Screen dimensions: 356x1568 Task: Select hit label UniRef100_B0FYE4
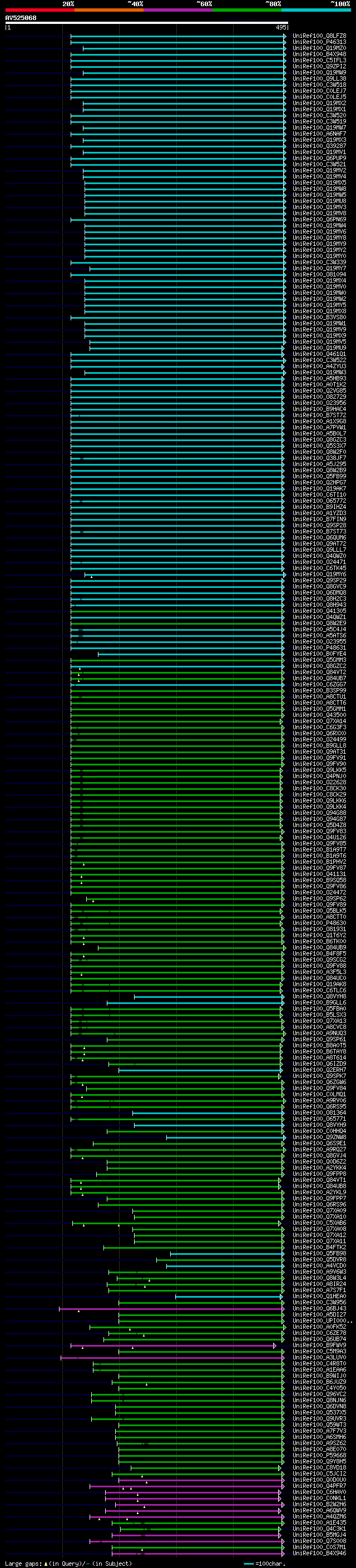coord(319,654)
